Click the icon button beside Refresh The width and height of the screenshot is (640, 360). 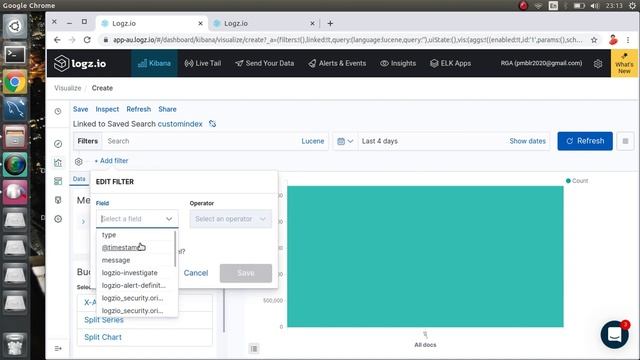[625, 141]
